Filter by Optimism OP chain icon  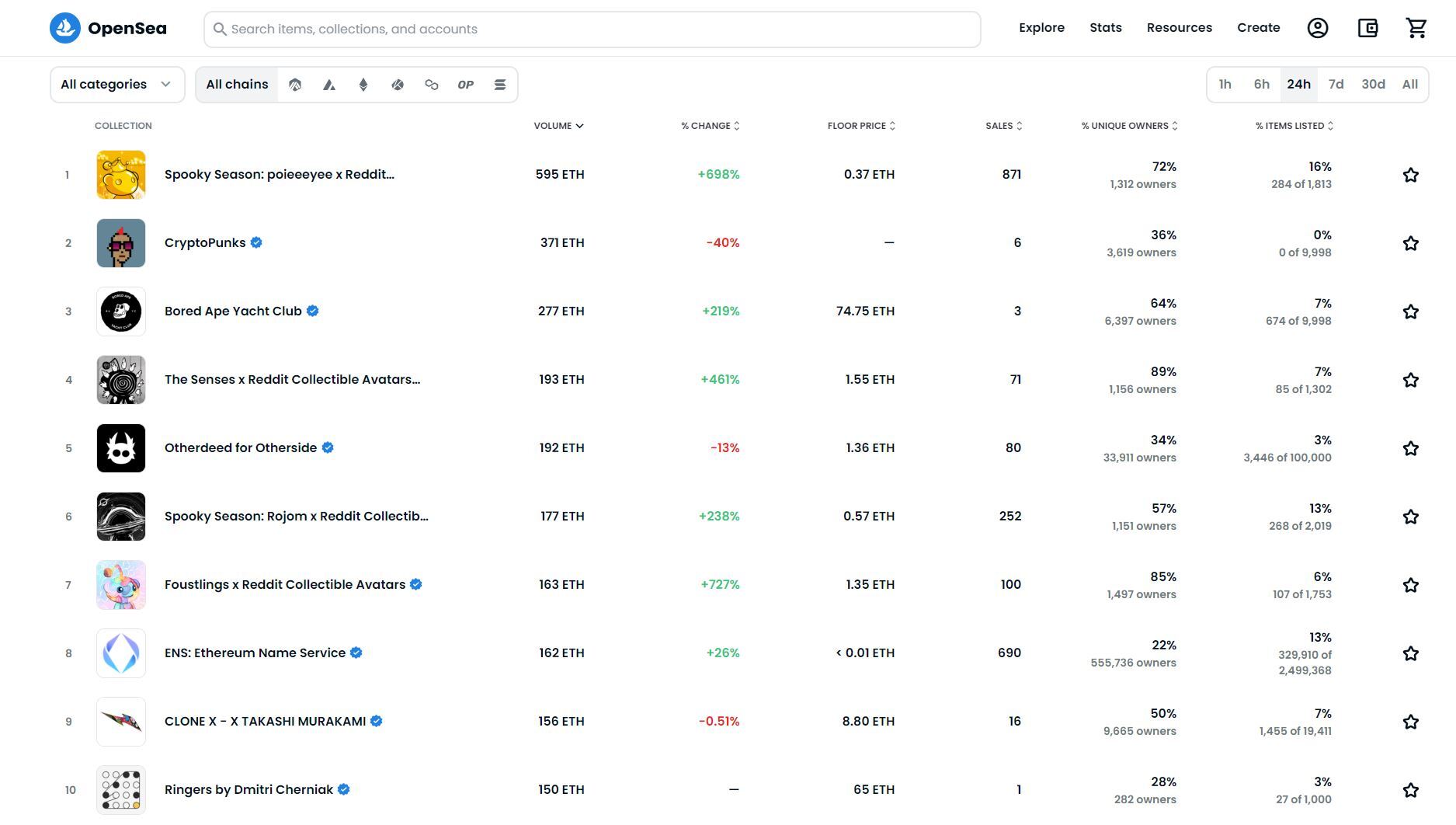click(x=466, y=85)
